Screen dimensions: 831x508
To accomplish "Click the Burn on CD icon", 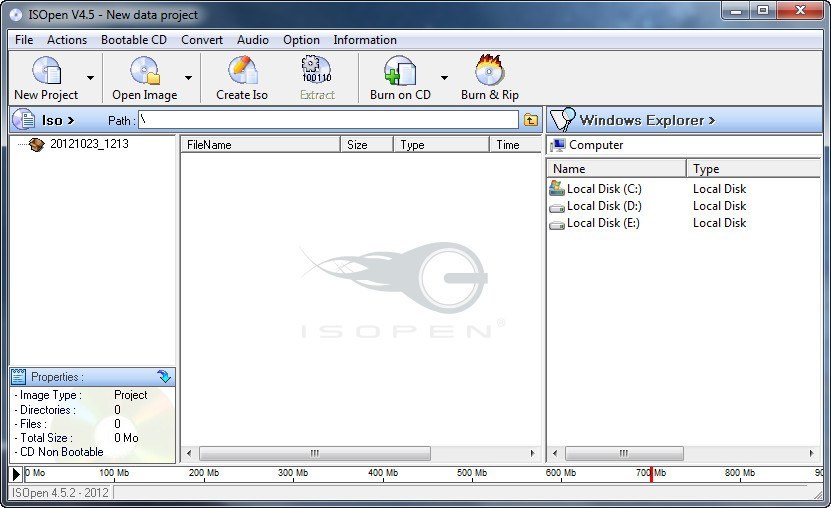I will click(x=400, y=70).
